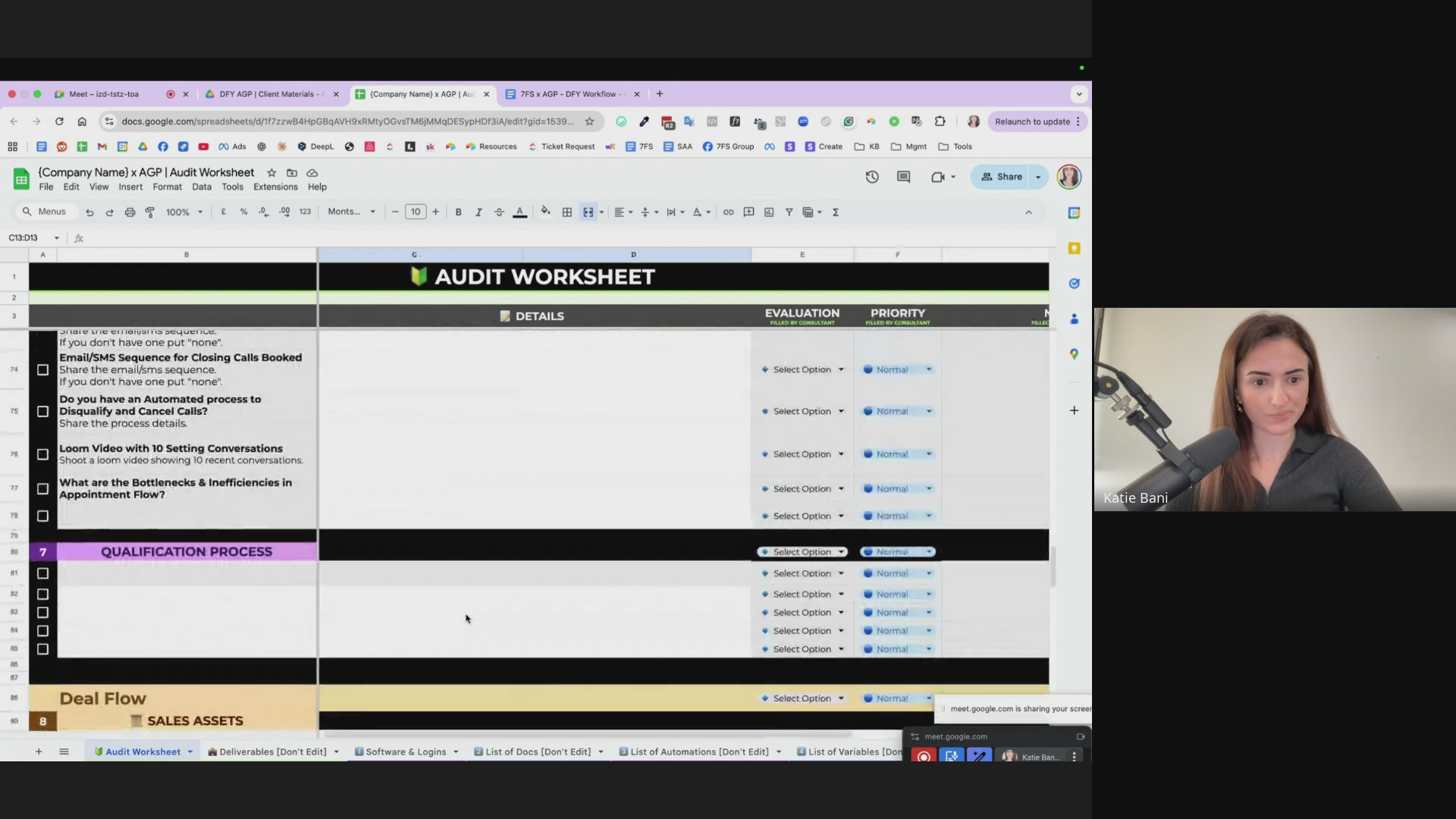Click the Italic formatting icon
The height and width of the screenshot is (819, 1456).
click(x=479, y=212)
